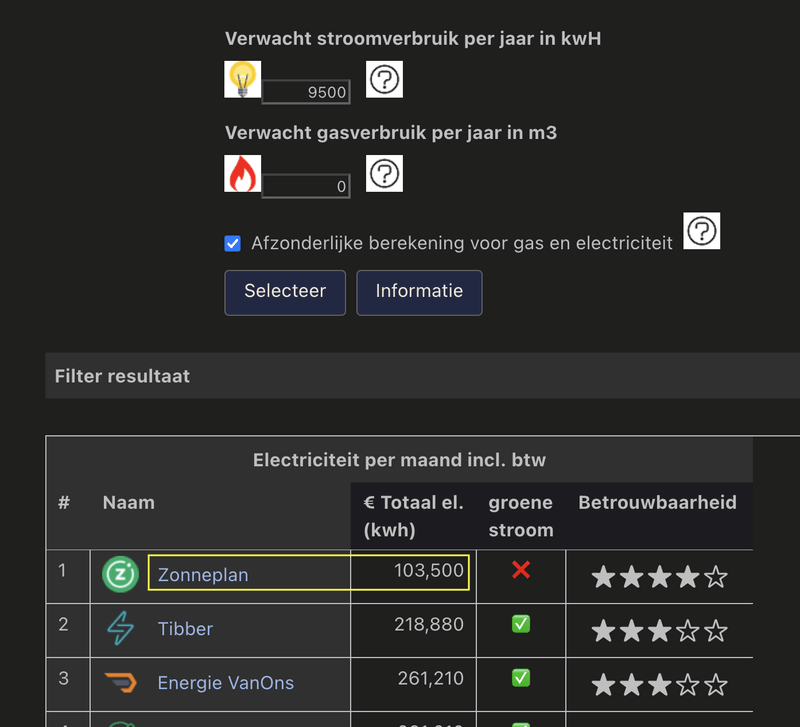The height and width of the screenshot is (727, 800).
Task: Click the Energie VanOns logo
Action: click(x=120, y=683)
